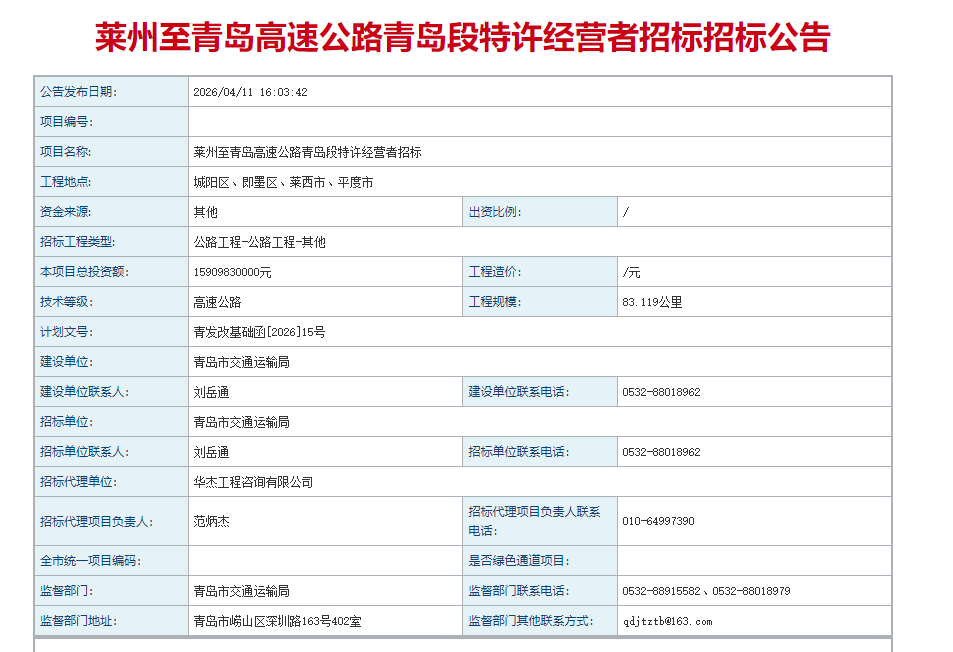Click agency project leader name 范炳杰
This screenshot has height=652, width=953.
(211, 521)
